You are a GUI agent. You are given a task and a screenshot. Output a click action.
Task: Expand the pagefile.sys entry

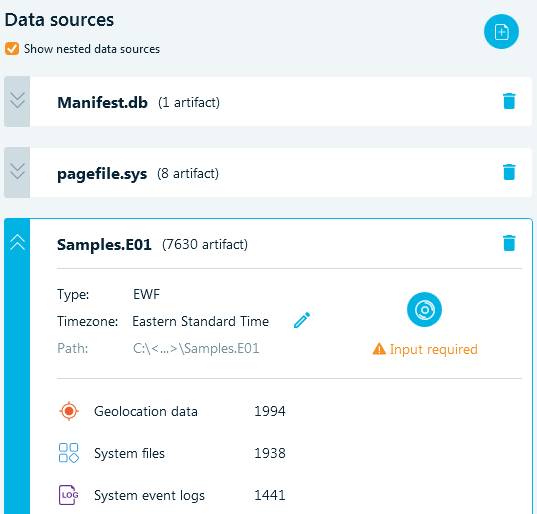[17, 172]
